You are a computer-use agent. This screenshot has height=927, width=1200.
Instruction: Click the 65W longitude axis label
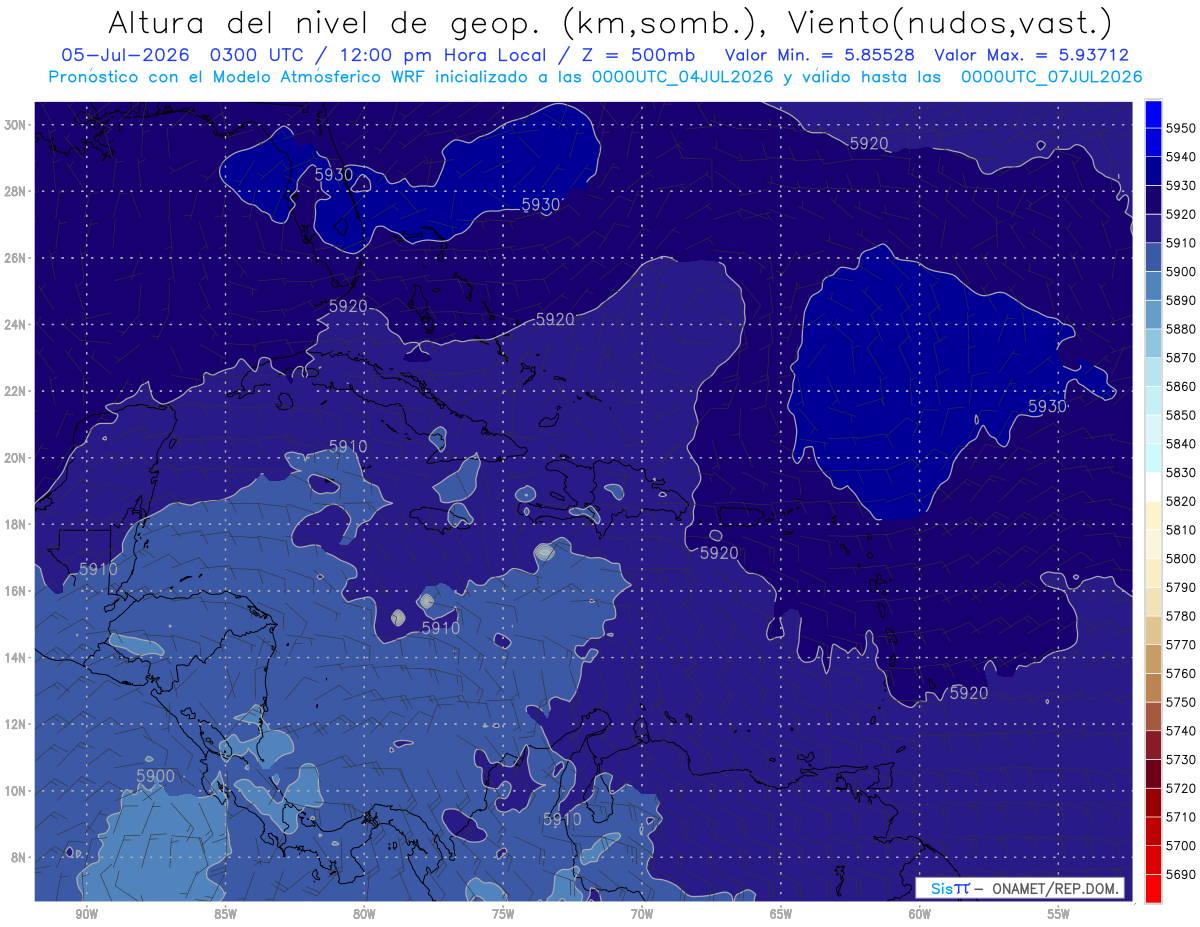(781, 914)
